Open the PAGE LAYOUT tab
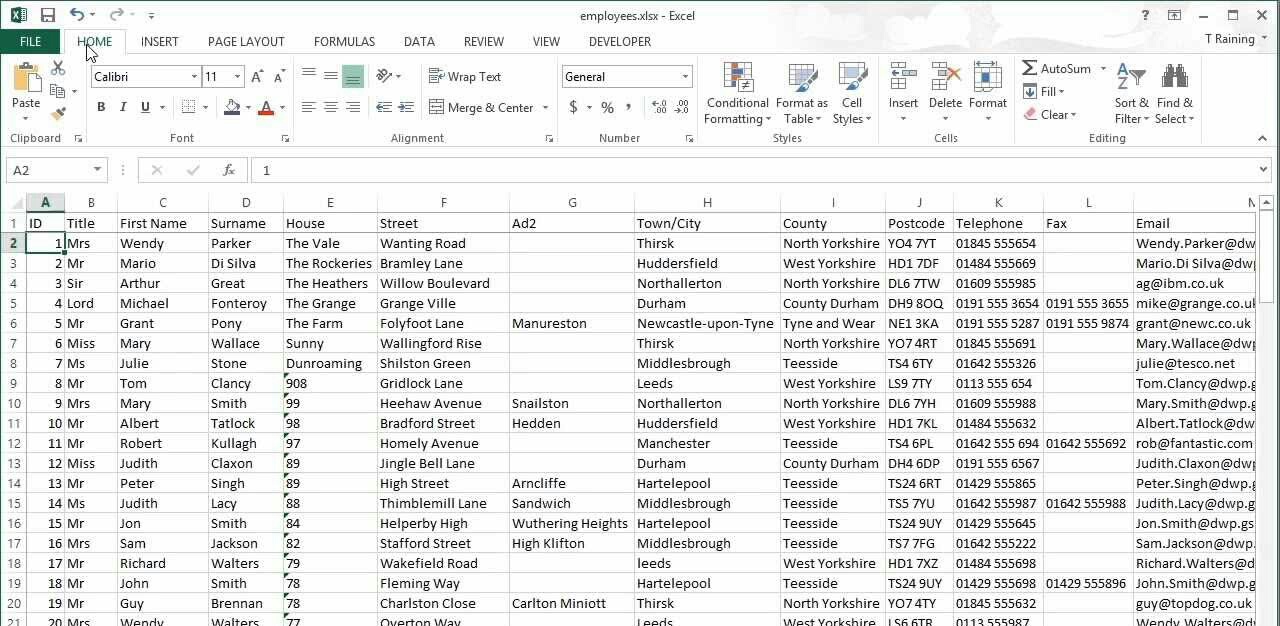Image resolution: width=1280 pixels, height=626 pixels. tap(246, 41)
